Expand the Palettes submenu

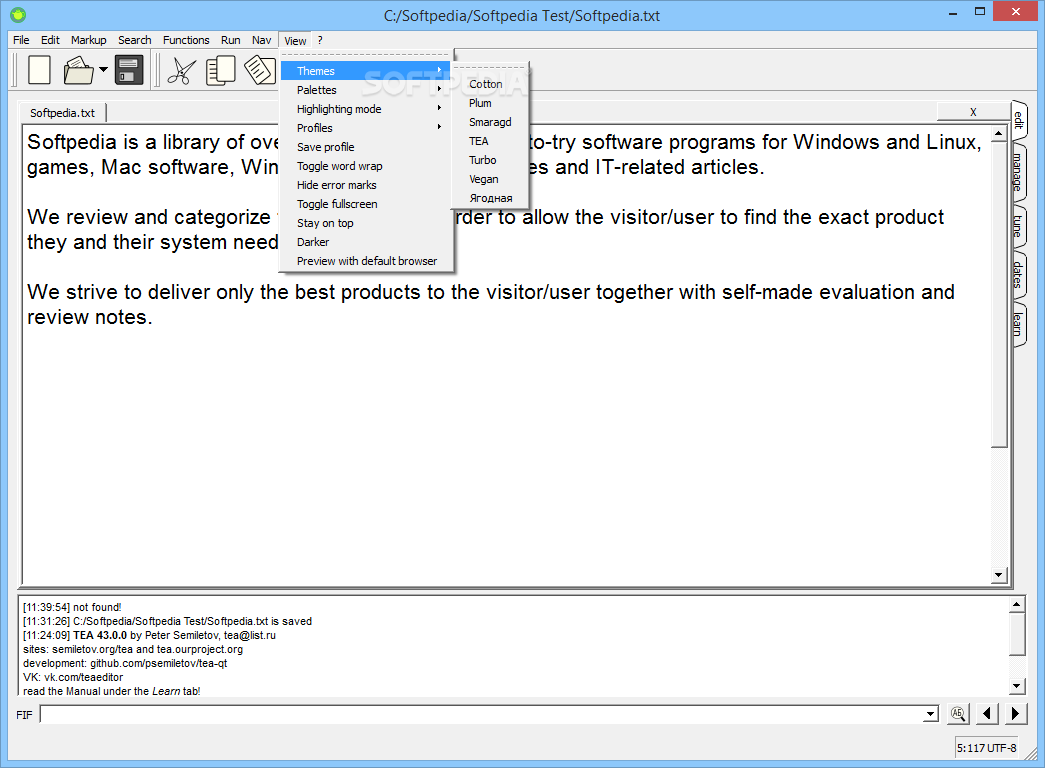click(365, 90)
